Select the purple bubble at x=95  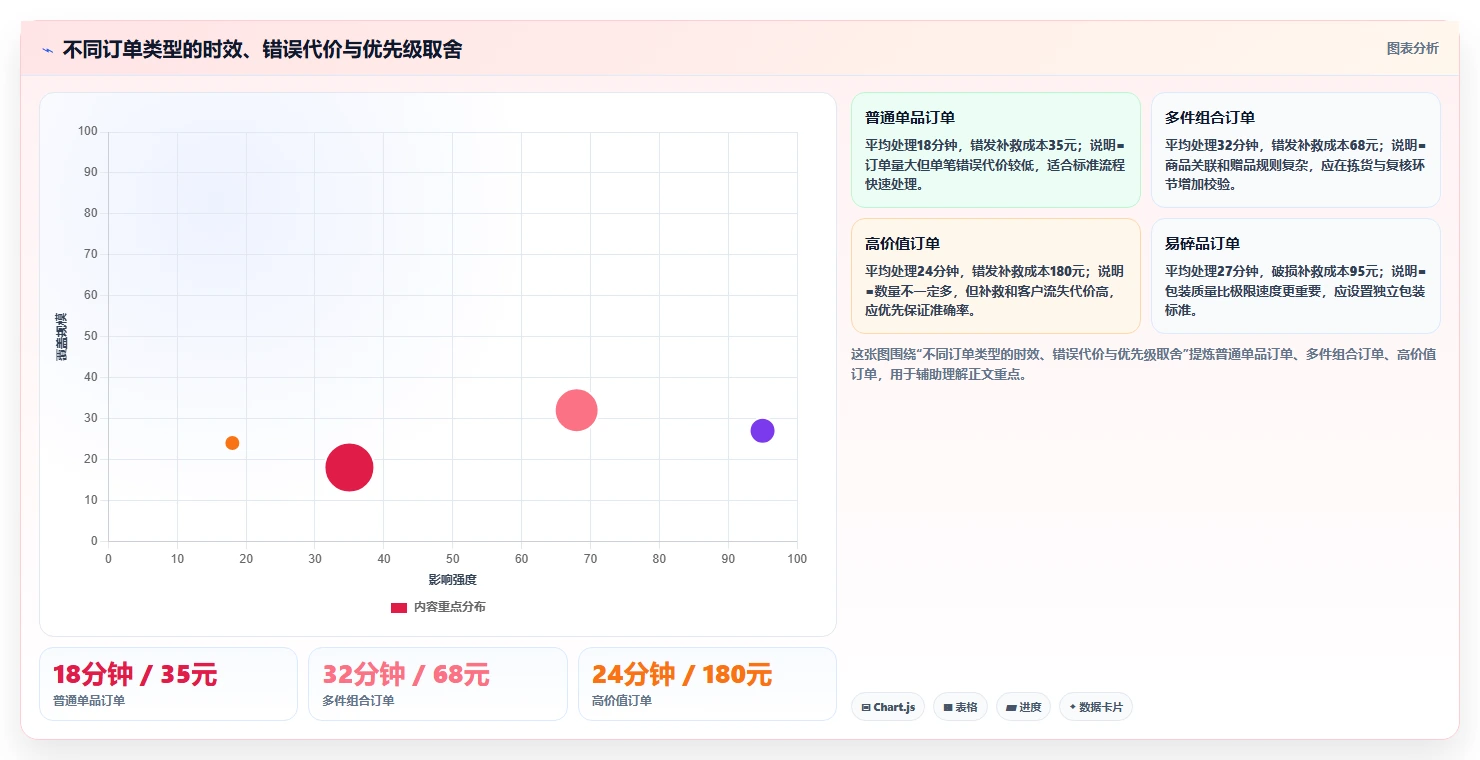(762, 431)
